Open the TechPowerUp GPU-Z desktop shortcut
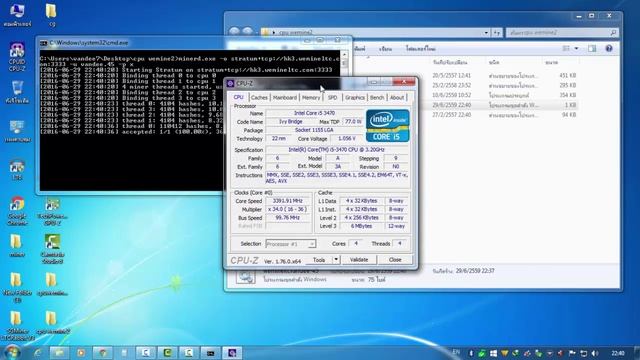Image resolution: width=640 pixels, height=360 pixels. tap(52, 211)
